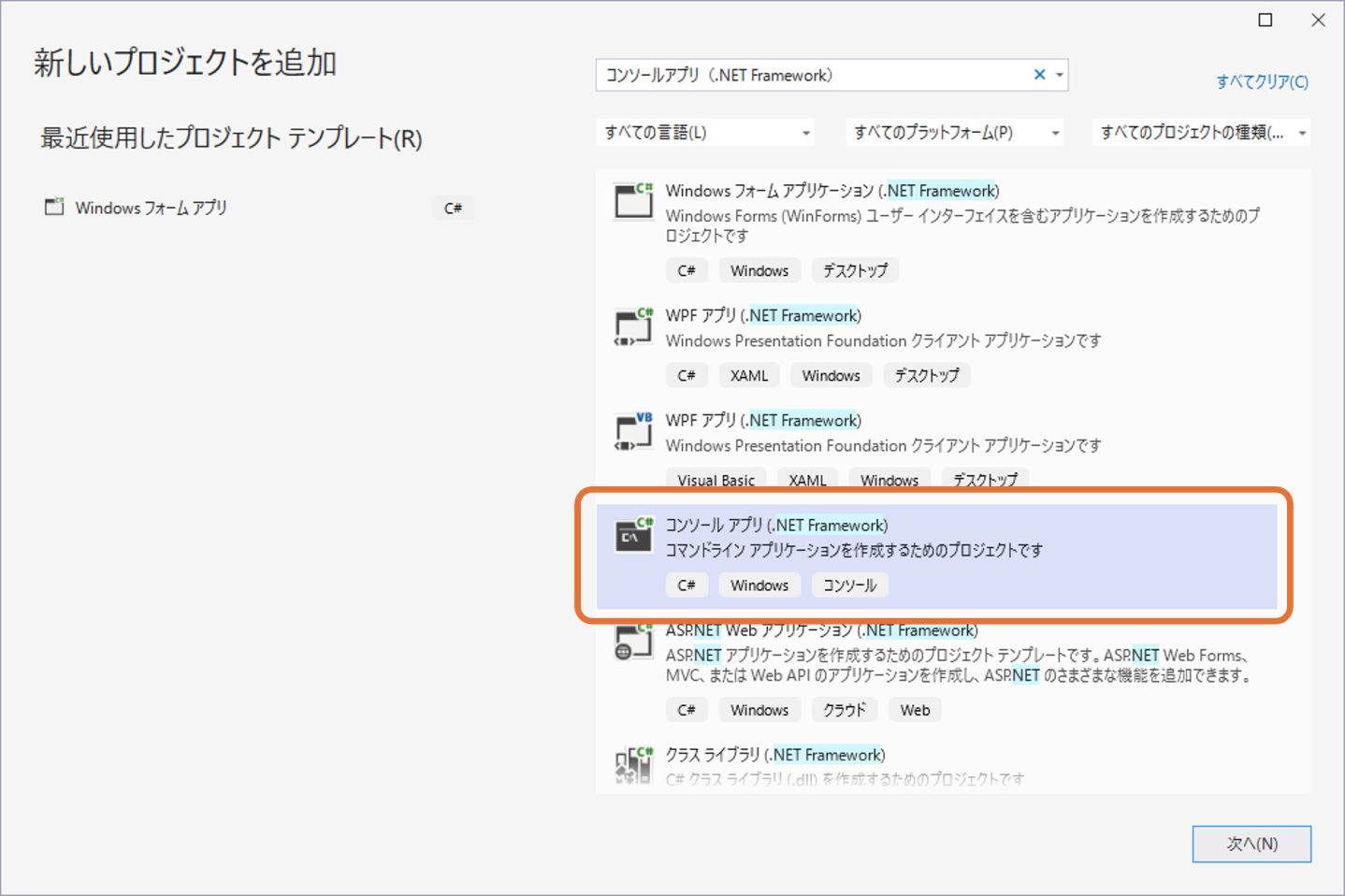The image size is (1345, 896).
Task: Select コンソール アプリ (.NET Framework) template
Action: tap(937, 557)
